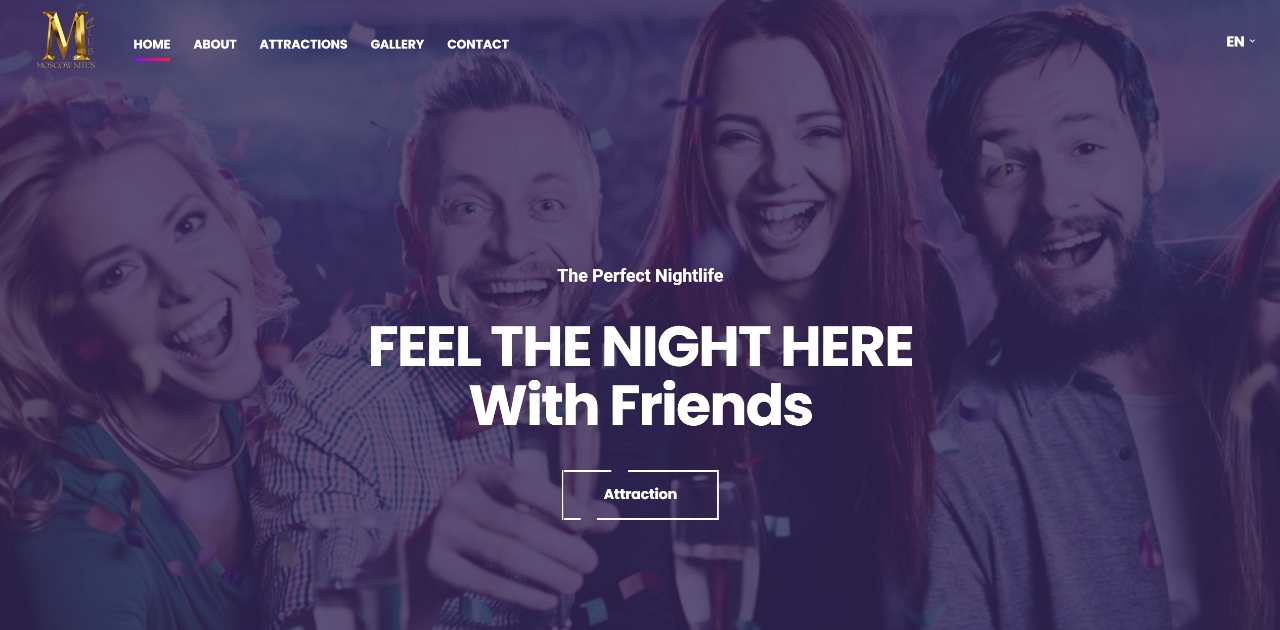Click the golden Moscow Nites logo
The image size is (1280, 630).
[x=66, y=40]
